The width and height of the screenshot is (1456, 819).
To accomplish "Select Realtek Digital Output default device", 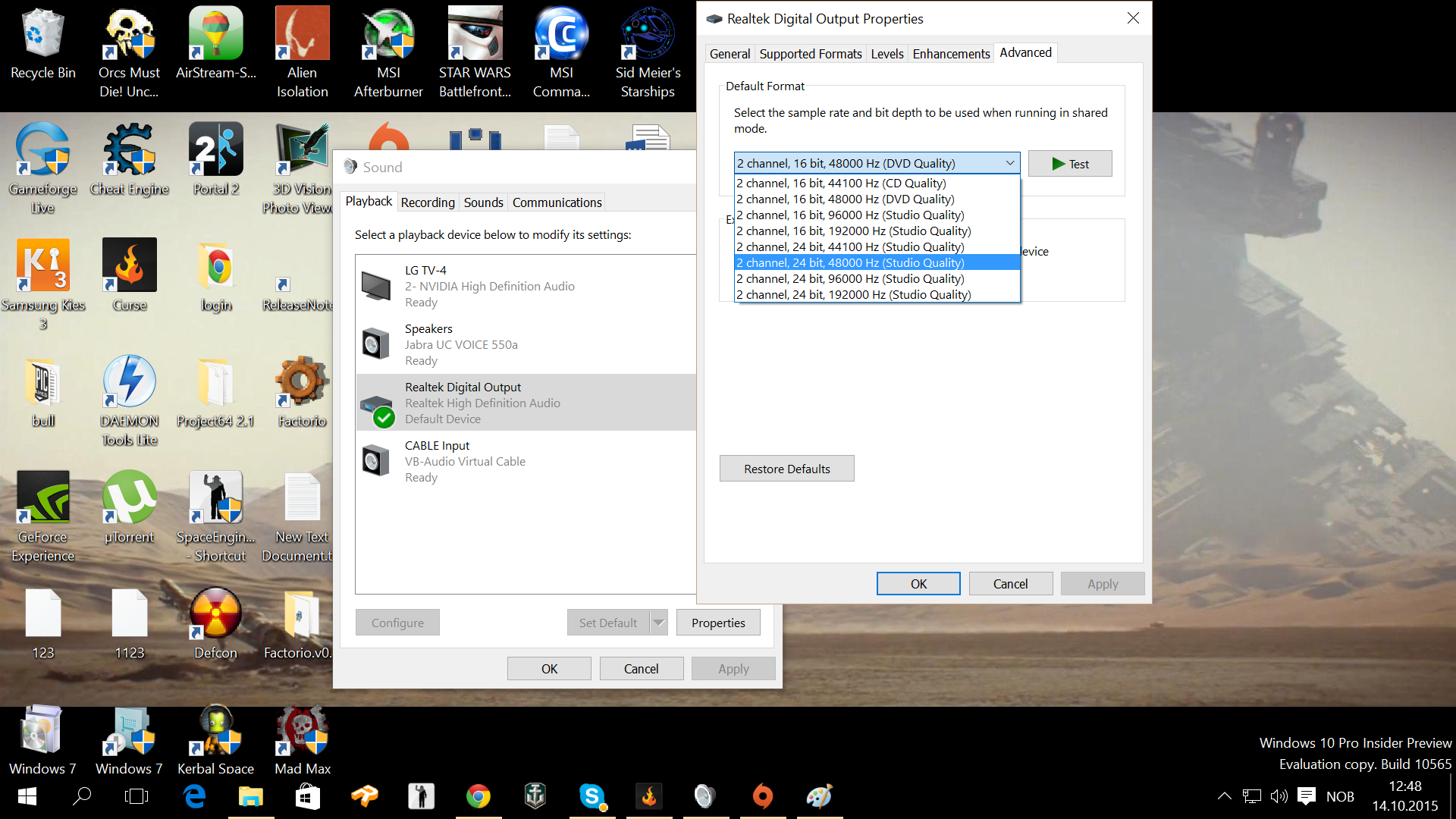I will click(x=526, y=403).
